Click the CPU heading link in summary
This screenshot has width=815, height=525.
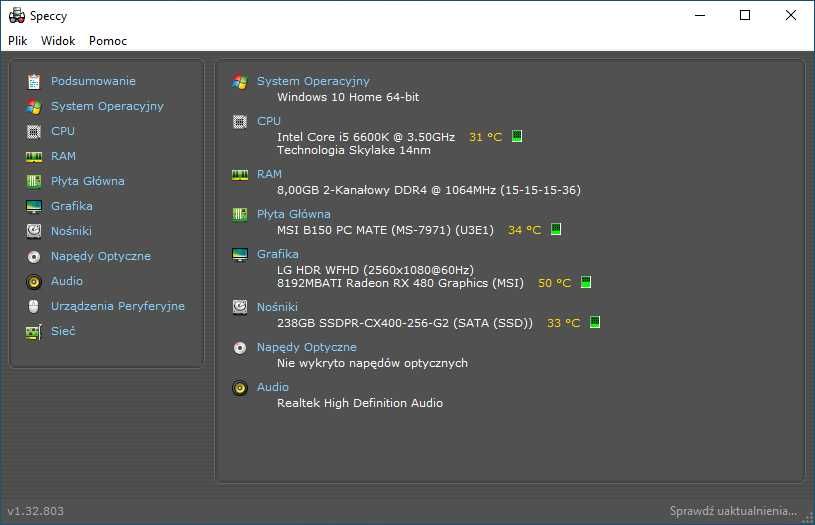coord(269,121)
